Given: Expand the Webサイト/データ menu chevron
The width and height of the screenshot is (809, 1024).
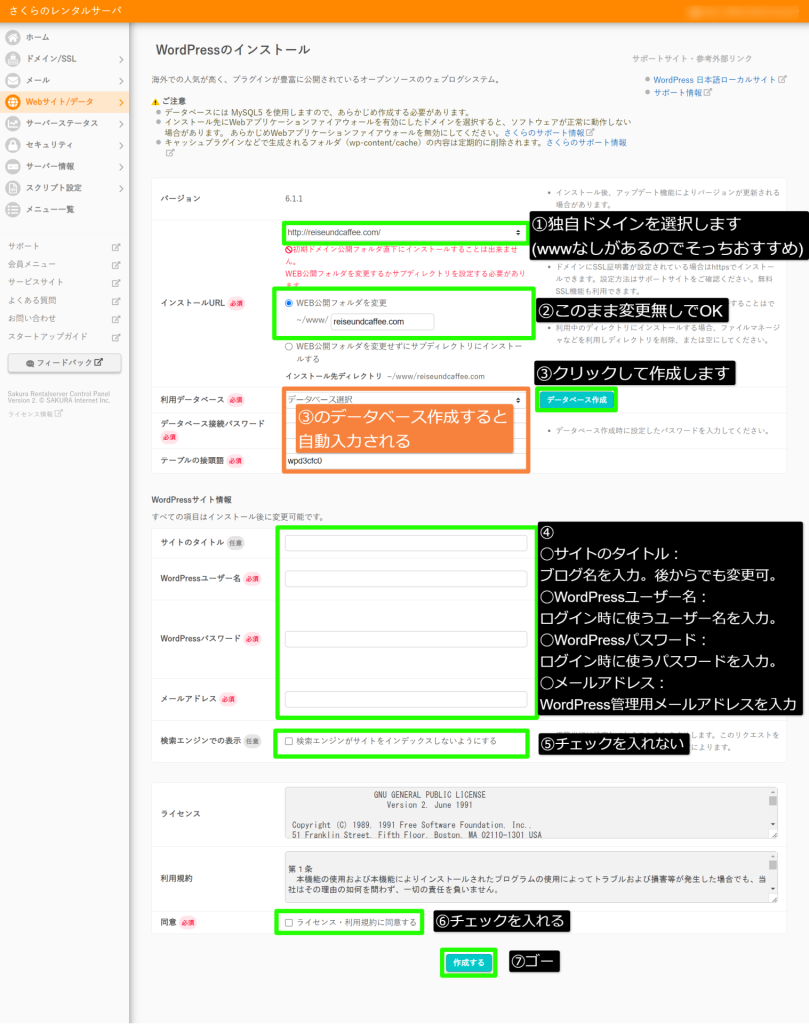Looking at the screenshot, I should [121, 103].
